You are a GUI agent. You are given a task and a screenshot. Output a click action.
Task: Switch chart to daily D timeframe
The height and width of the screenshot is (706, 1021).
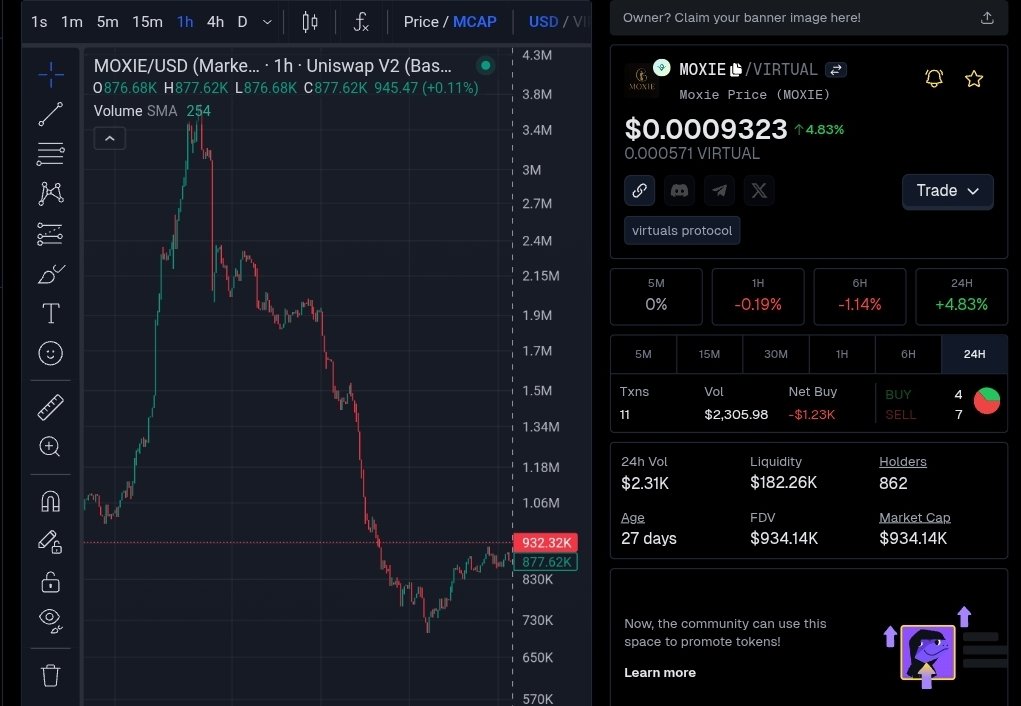242,22
